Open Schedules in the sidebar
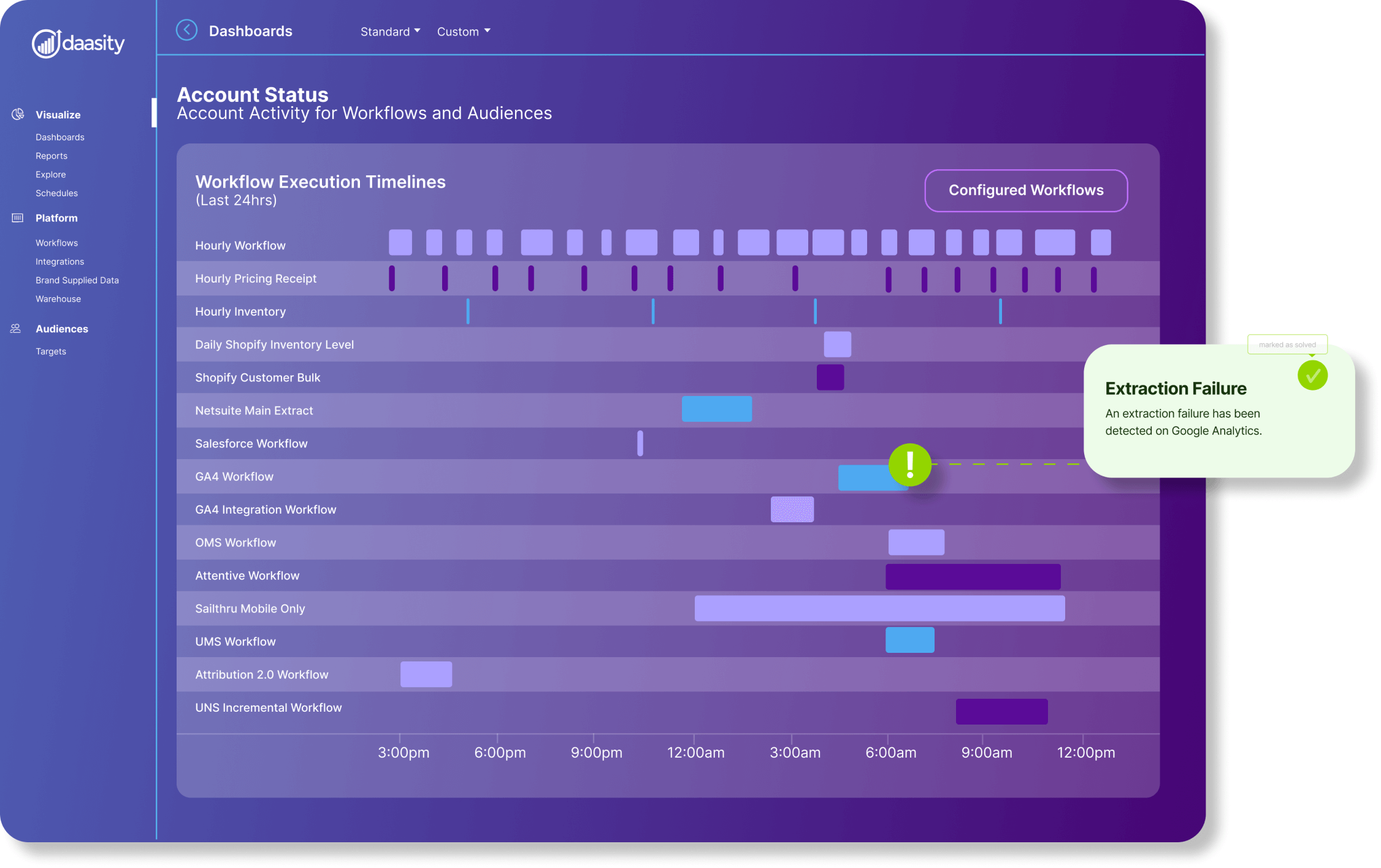Viewport: 1381px width, 868px height. 56,193
